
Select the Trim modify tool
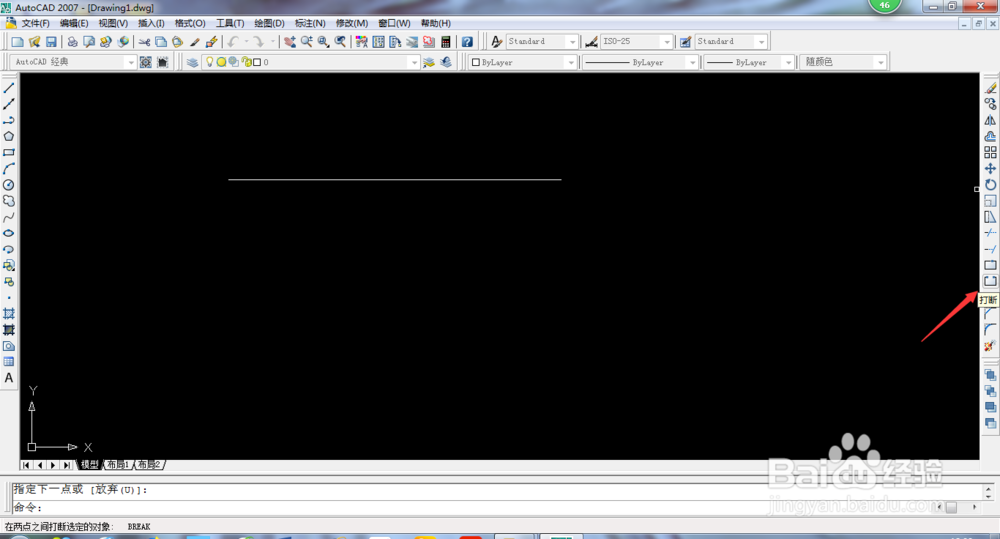(x=990, y=233)
